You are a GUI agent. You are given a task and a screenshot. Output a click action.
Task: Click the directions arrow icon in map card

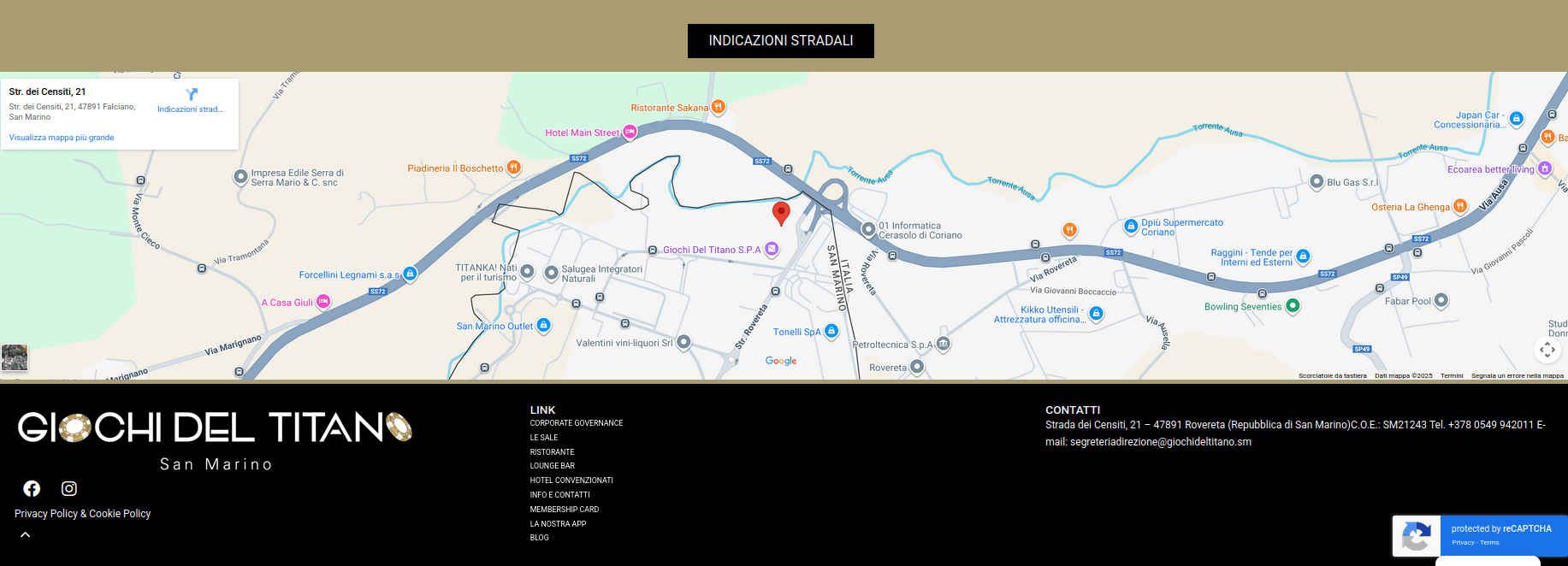tap(192, 94)
